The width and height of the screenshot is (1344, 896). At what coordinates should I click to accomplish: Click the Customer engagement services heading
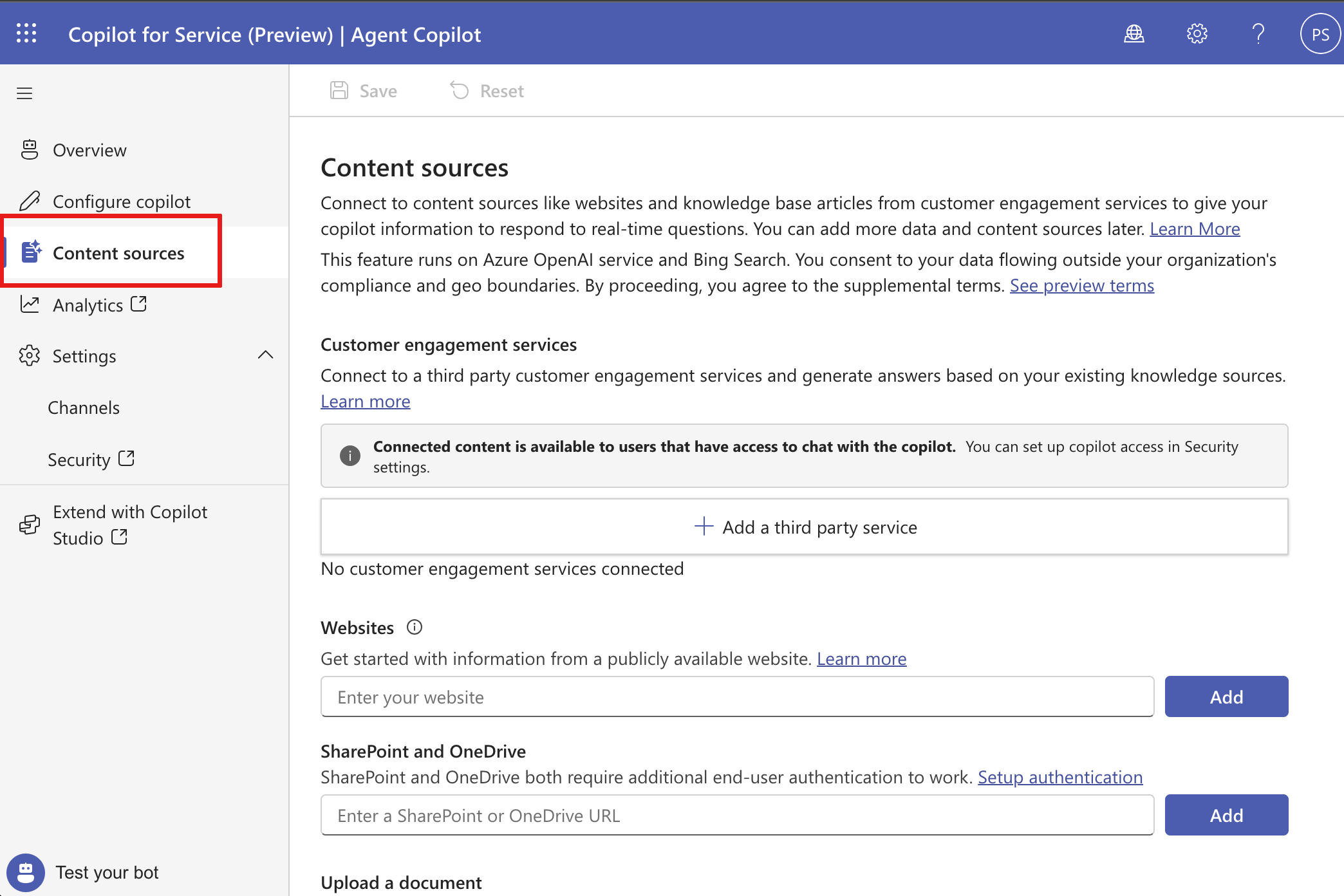point(449,345)
